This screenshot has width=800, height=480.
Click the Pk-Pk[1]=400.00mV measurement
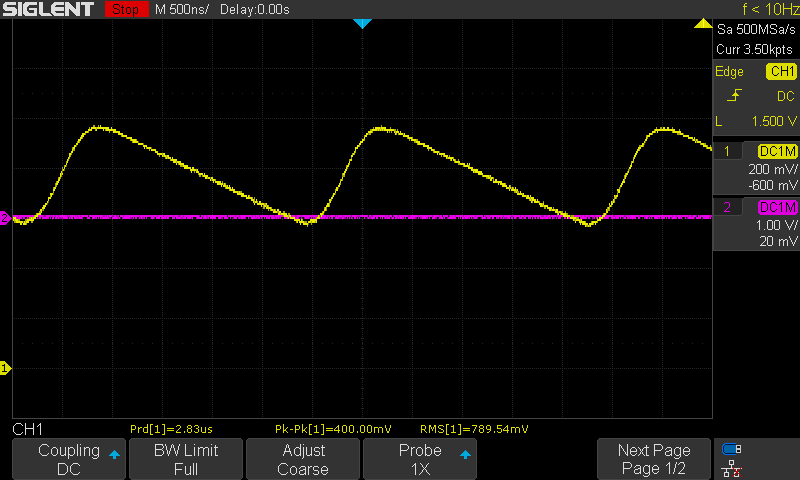[333, 429]
